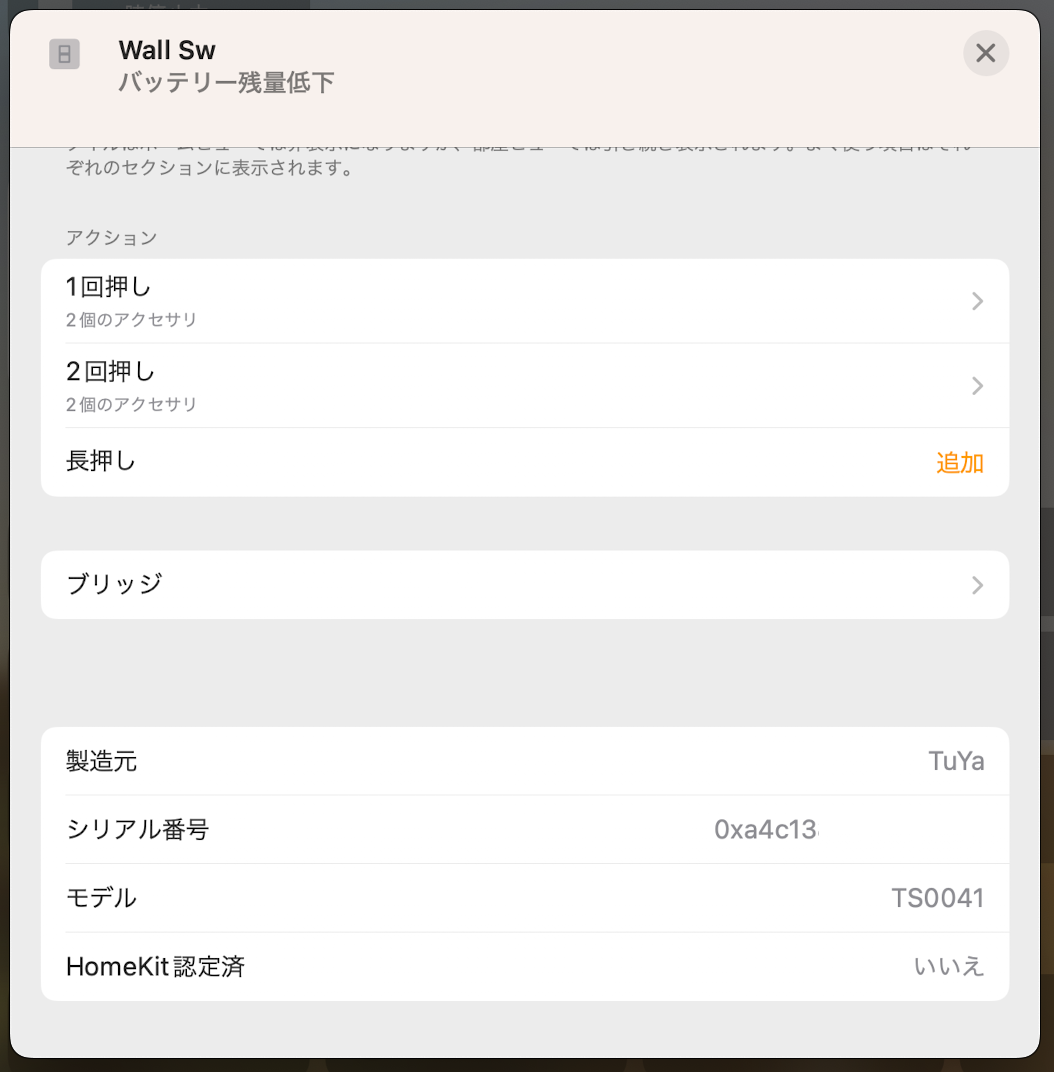
Task: Click the モデル label
Action: 101,898
